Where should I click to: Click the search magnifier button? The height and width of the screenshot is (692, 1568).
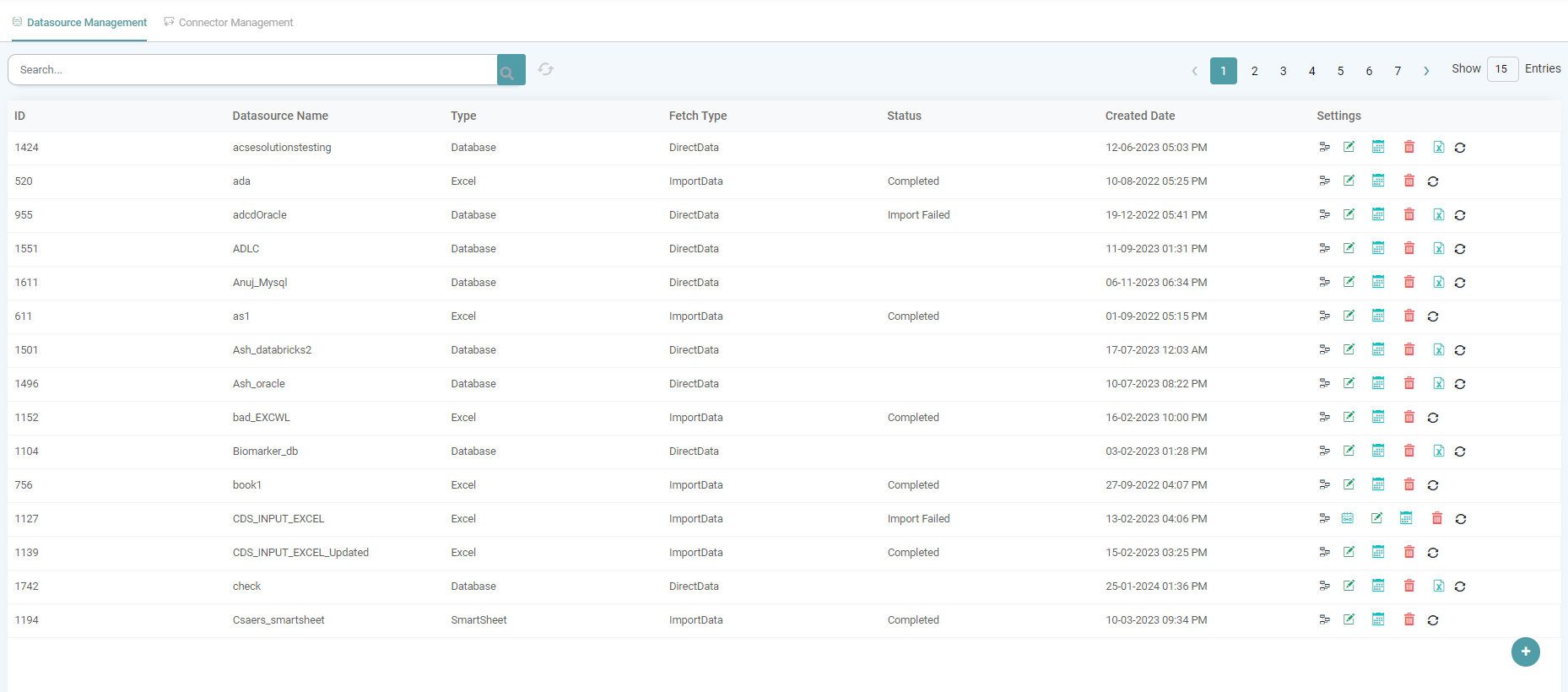(x=511, y=70)
